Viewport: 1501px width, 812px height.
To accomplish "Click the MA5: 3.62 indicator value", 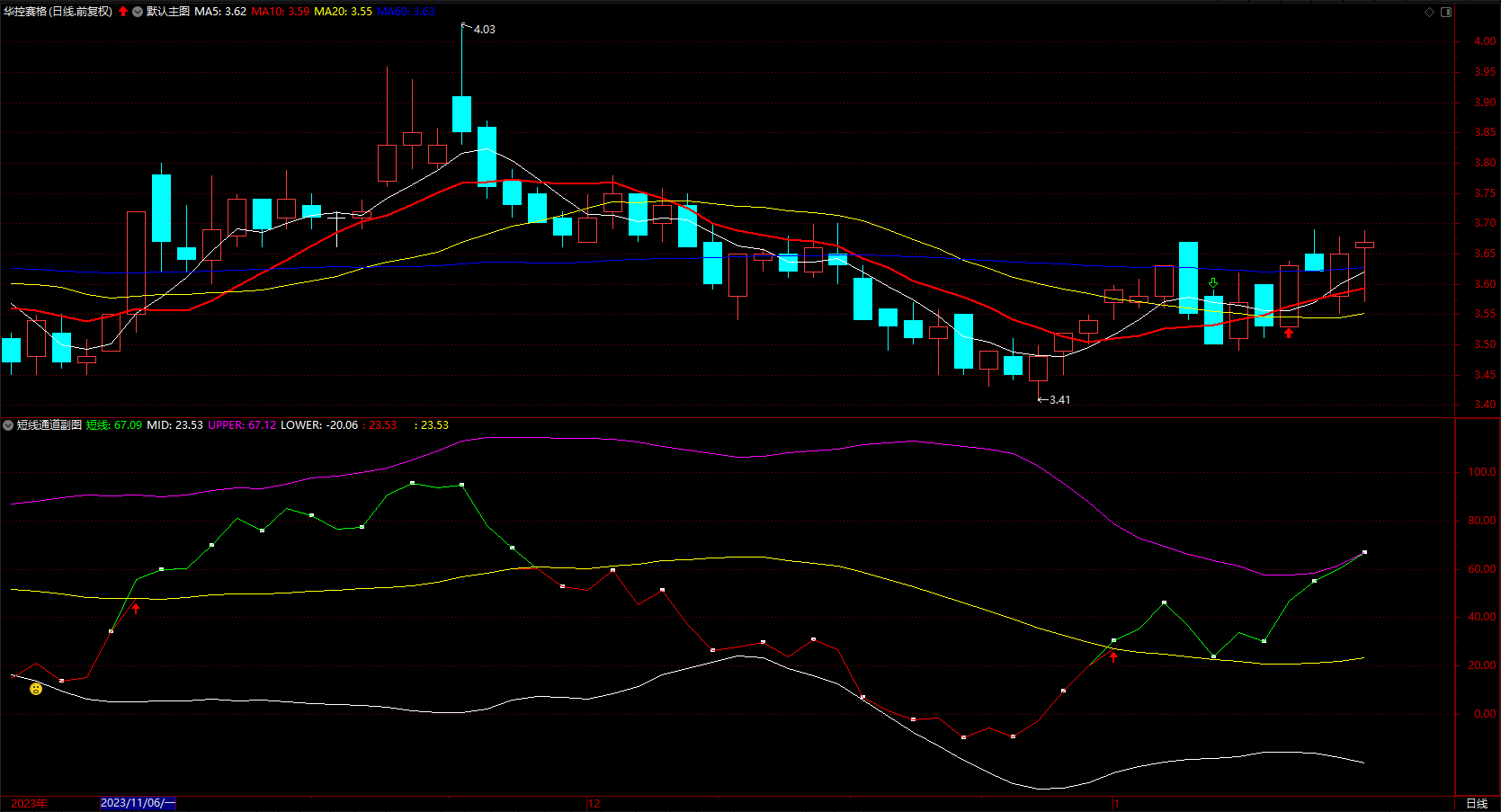I will (x=220, y=12).
